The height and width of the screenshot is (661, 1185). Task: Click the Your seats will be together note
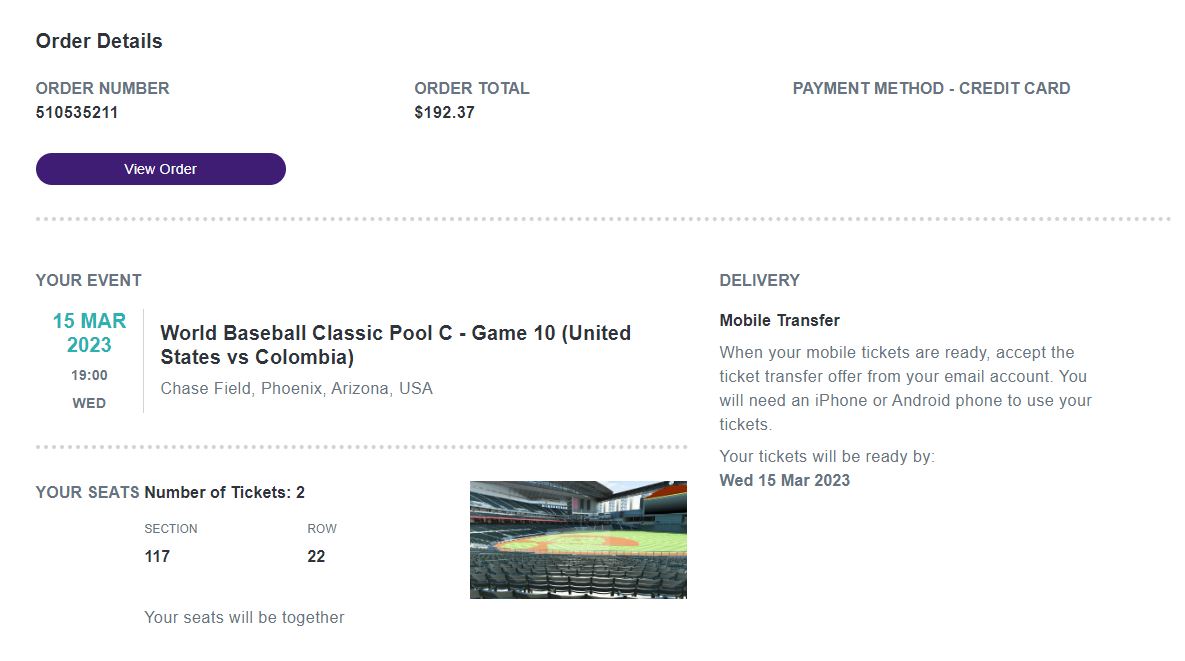pos(244,617)
